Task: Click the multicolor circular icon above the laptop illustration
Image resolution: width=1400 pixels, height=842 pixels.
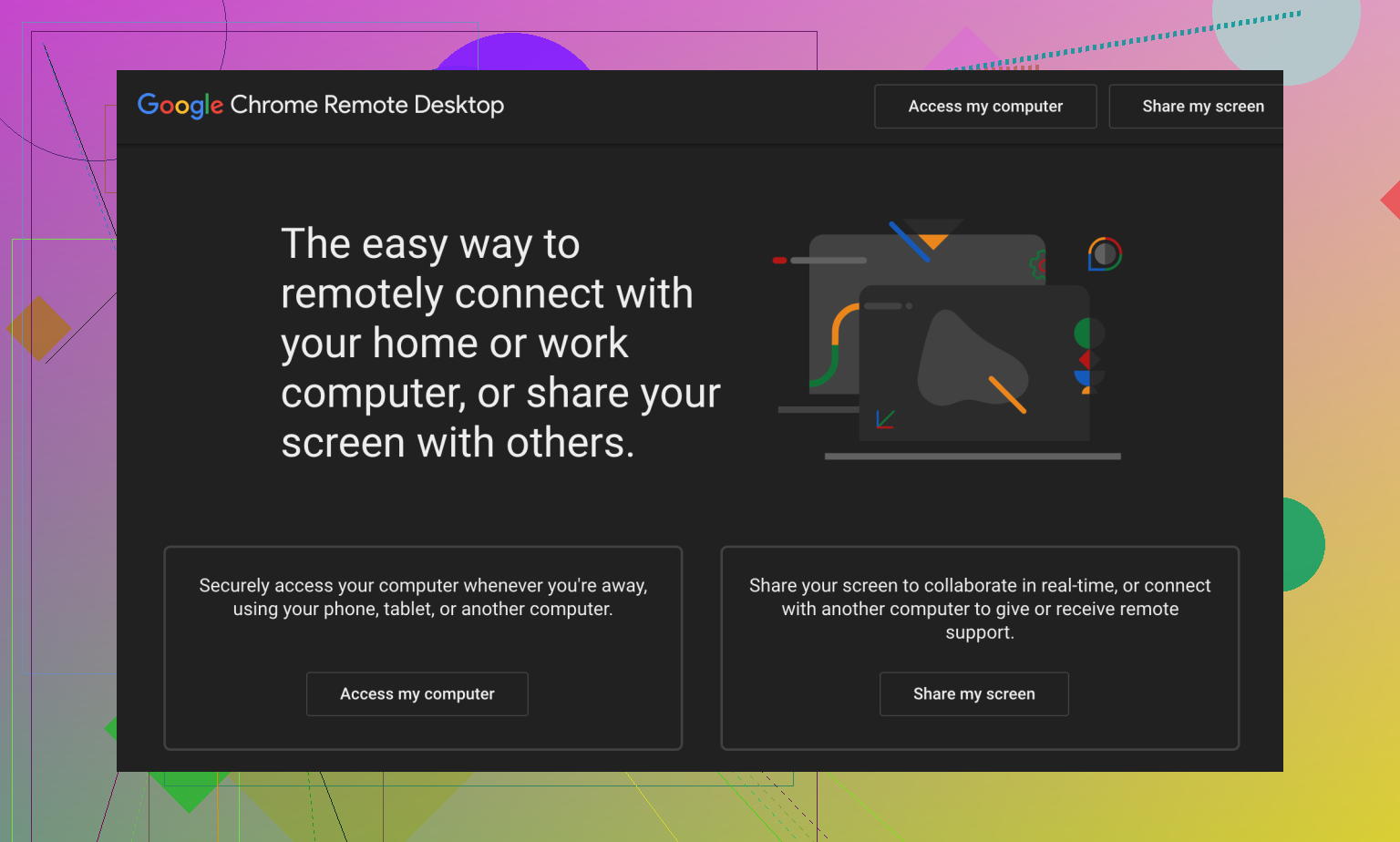Action: 1105,254
